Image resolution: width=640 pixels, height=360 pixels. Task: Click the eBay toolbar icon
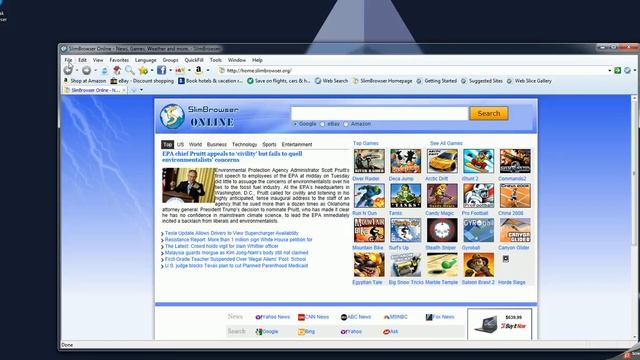(x=180, y=71)
